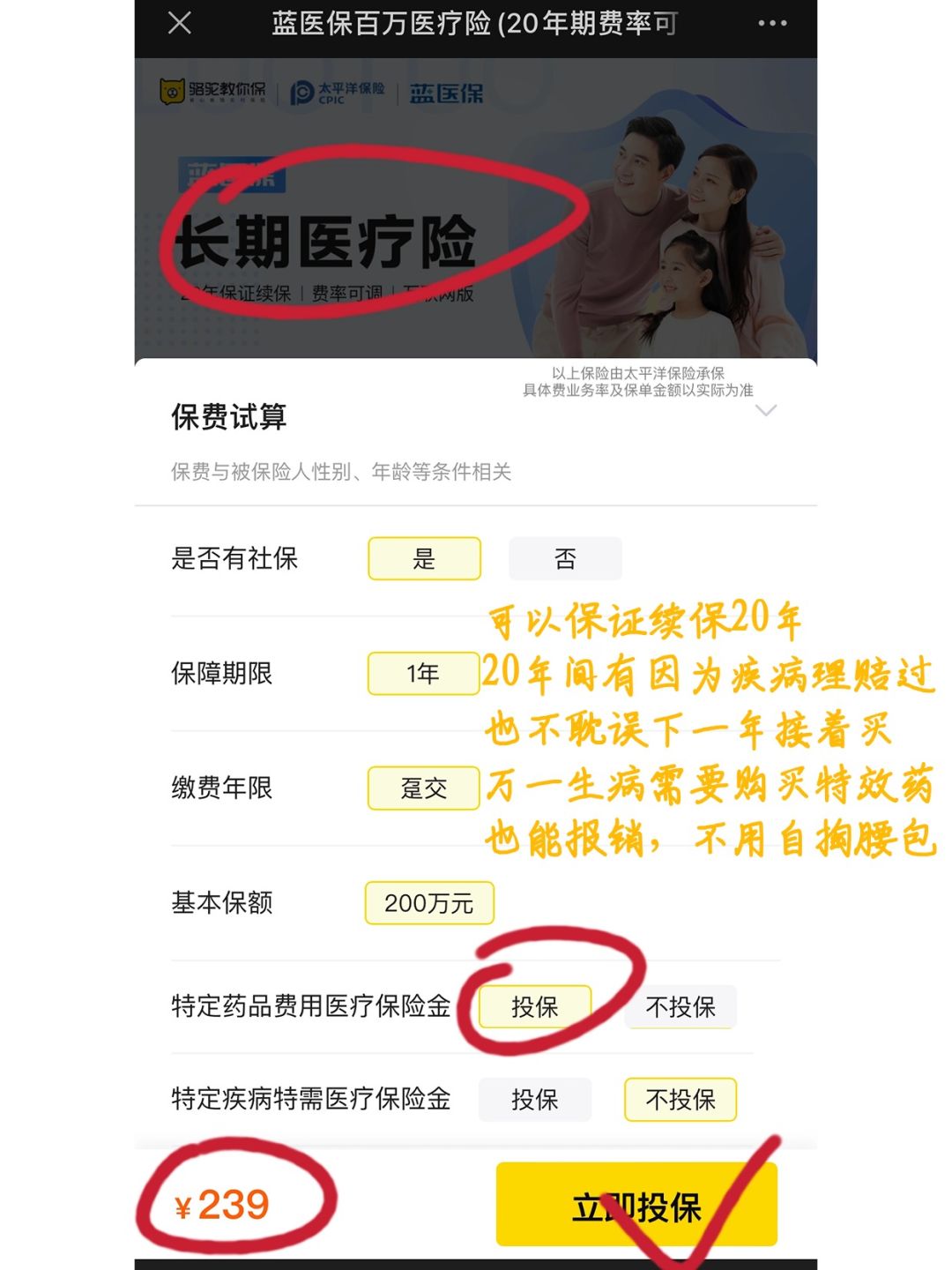This screenshot has width=952, height=1270.
Task: Choose the 趸交 缴费年限 option
Action: pyautogui.click(x=424, y=788)
